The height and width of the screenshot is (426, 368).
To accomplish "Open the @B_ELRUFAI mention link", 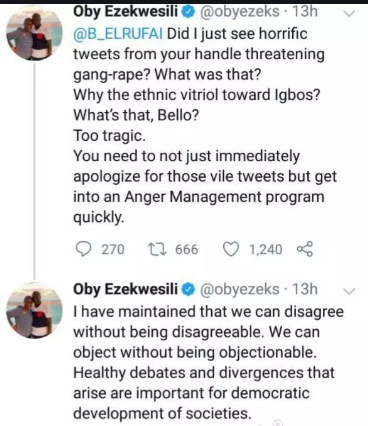I will point(118,34).
